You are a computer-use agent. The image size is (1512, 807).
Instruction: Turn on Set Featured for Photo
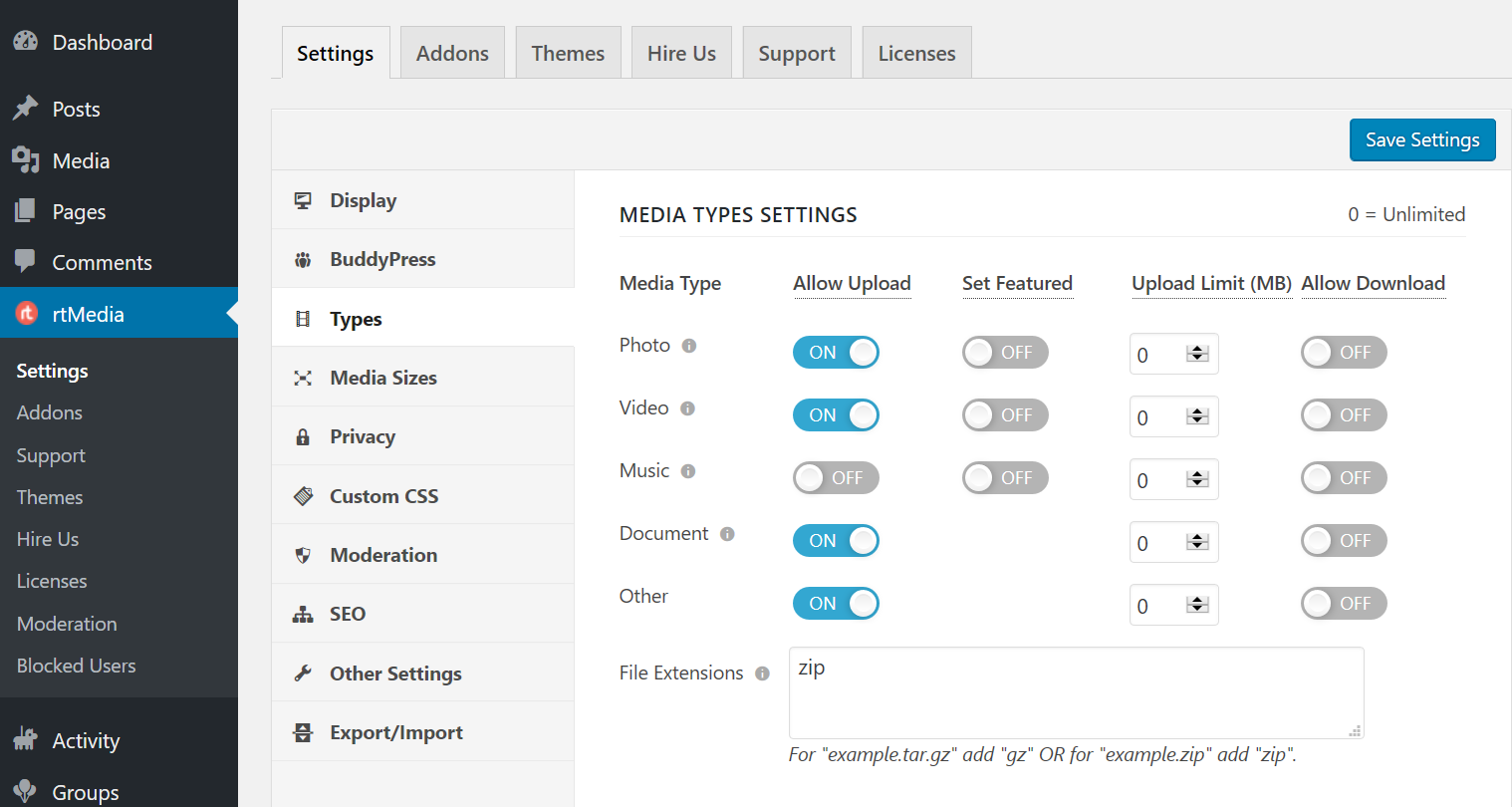point(1004,352)
